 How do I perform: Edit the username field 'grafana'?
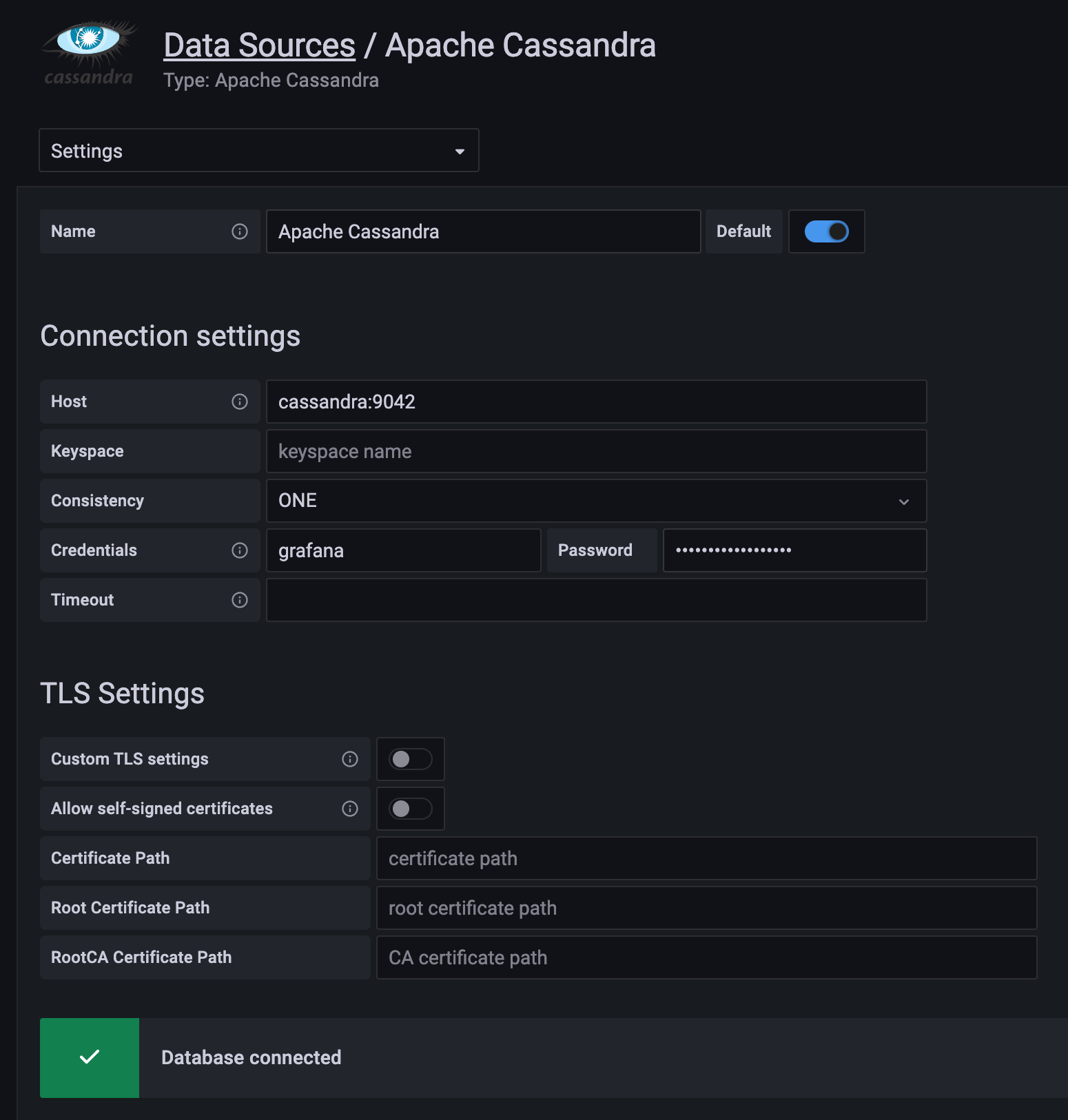click(x=404, y=550)
